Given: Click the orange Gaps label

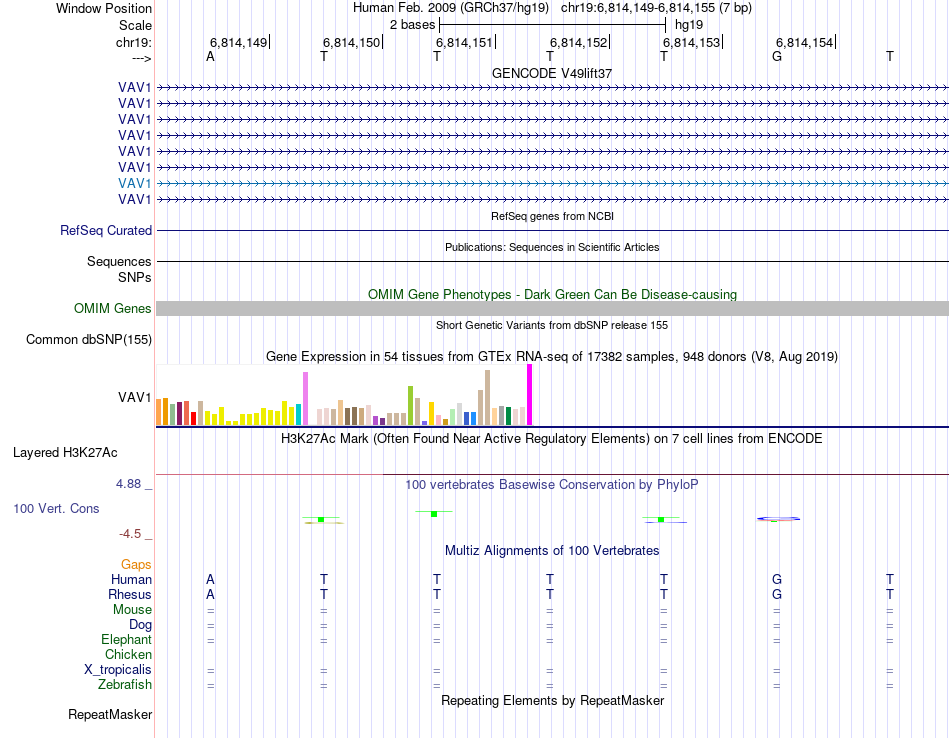Looking at the screenshot, I should tap(136, 565).
